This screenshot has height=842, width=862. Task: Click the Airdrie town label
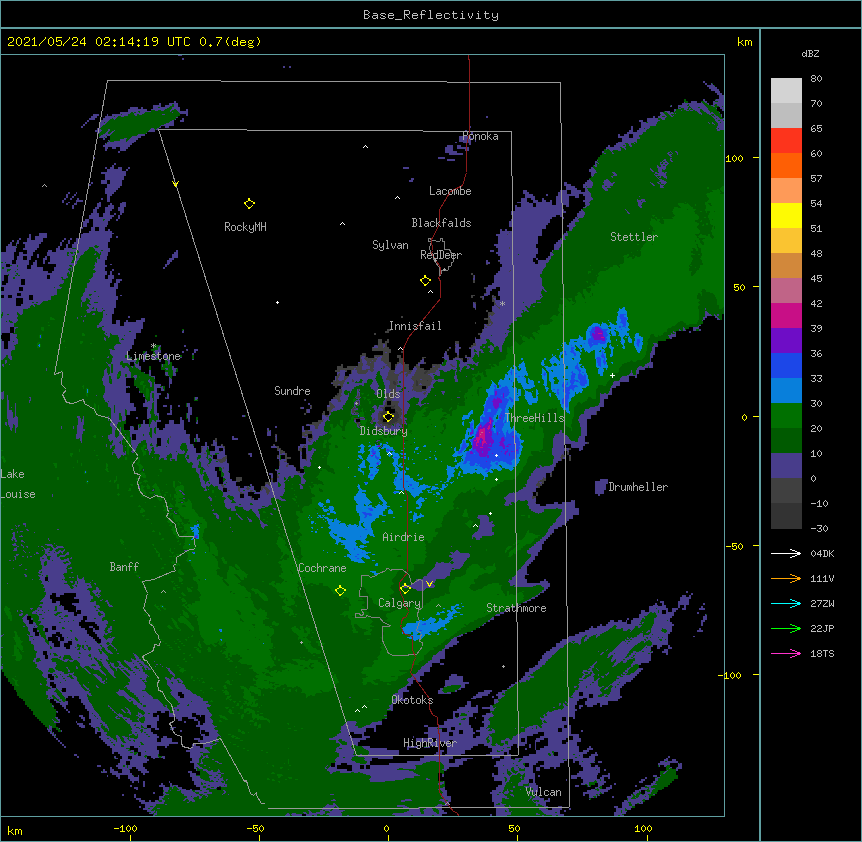click(404, 537)
